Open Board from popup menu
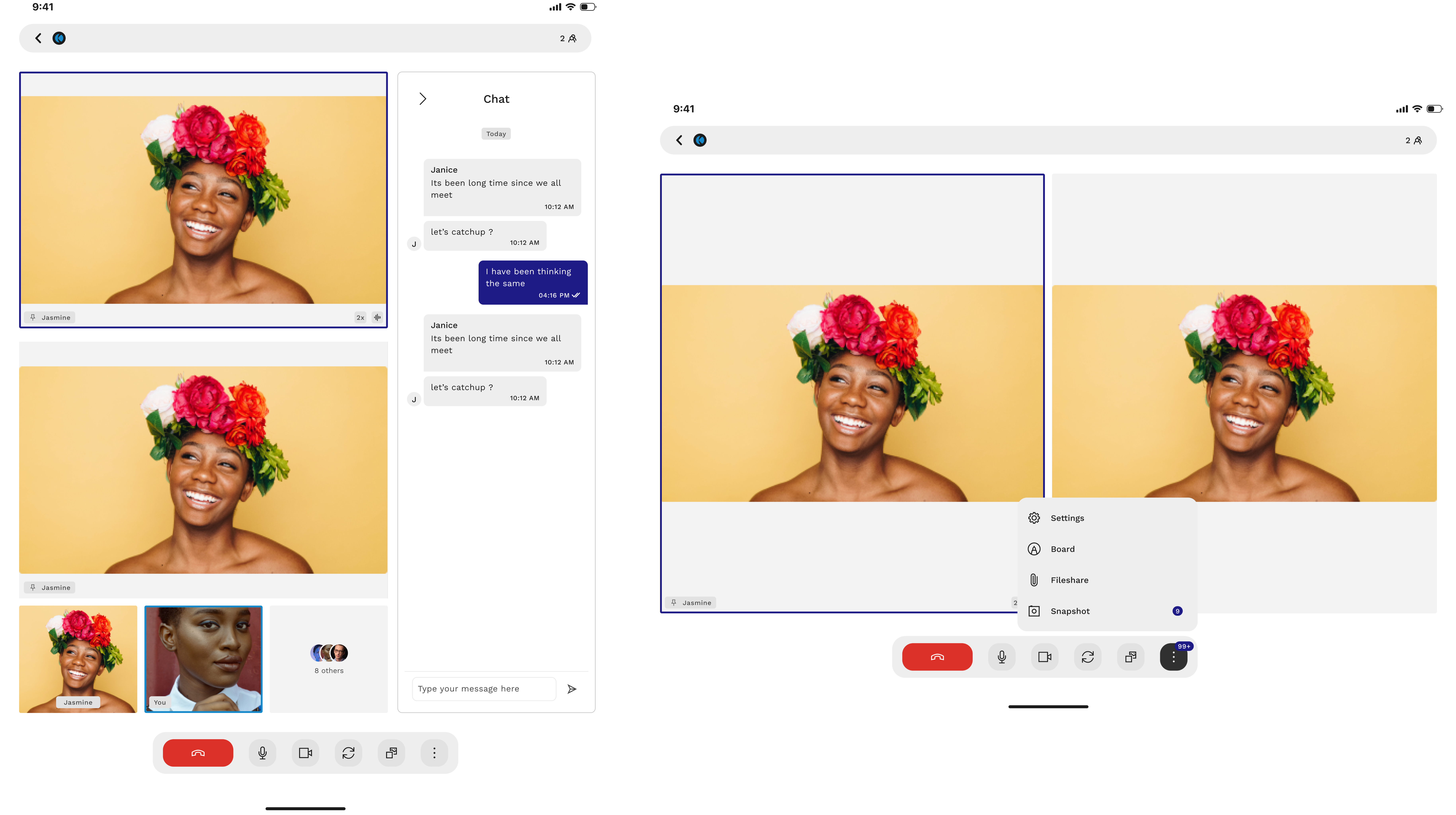 point(1063,549)
